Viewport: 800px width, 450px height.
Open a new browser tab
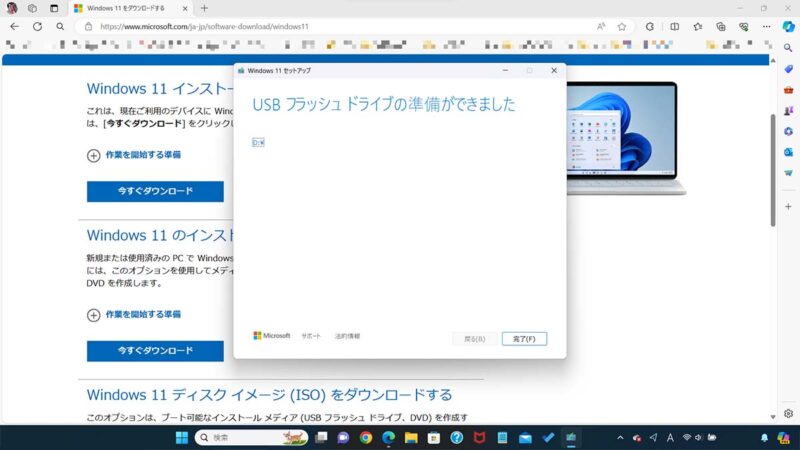204,8
